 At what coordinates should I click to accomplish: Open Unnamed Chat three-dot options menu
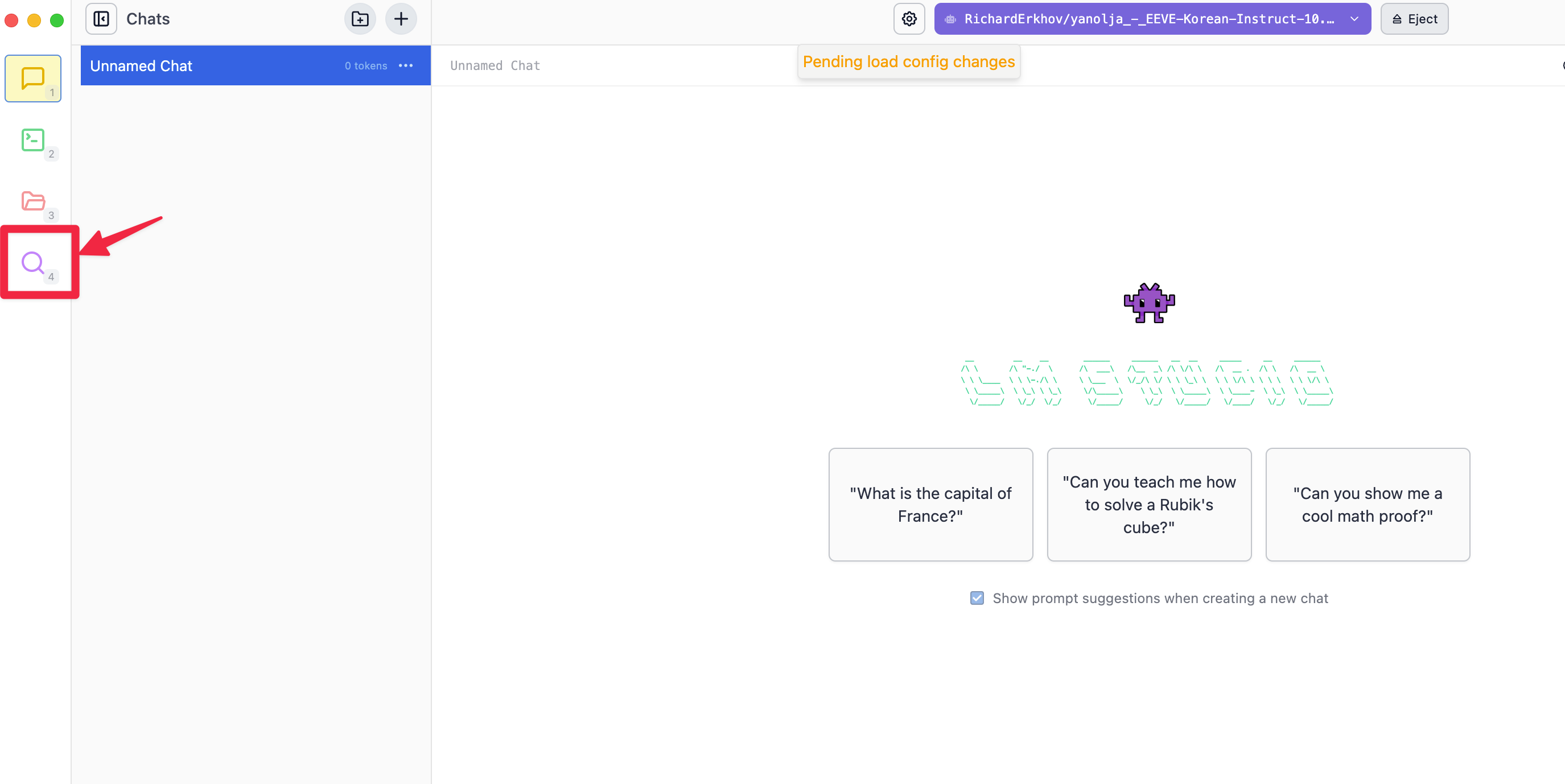click(x=406, y=65)
